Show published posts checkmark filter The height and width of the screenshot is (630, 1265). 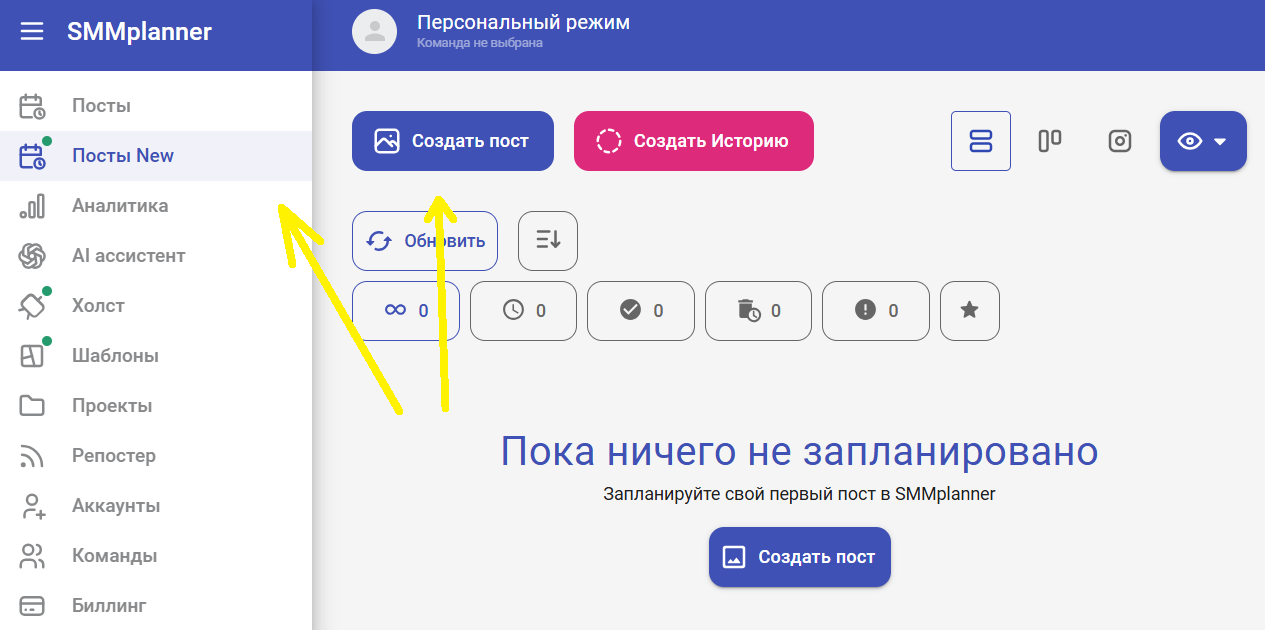pyautogui.click(x=640, y=311)
